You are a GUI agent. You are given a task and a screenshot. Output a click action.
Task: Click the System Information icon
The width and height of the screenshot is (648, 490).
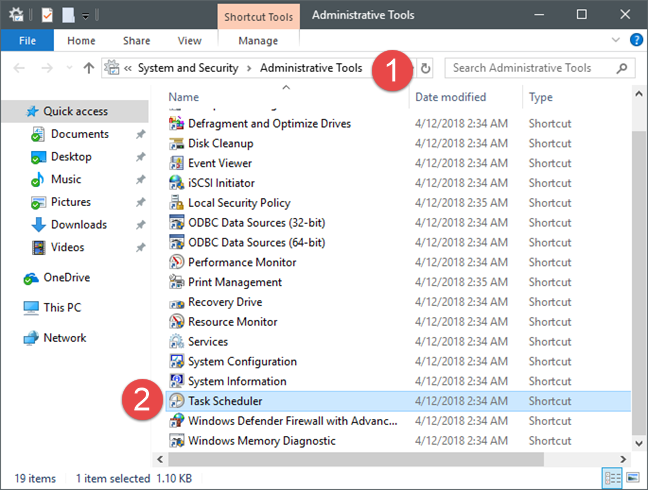[x=176, y=381]
